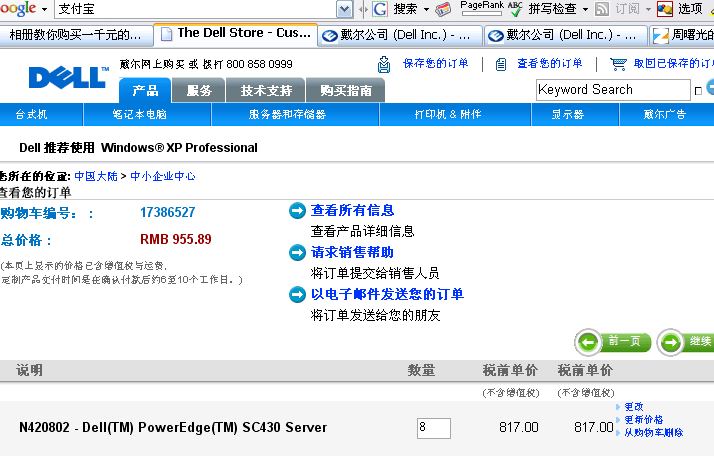Open 取回已保存的订单 link
714x456 pixels.
coord(673,63)
